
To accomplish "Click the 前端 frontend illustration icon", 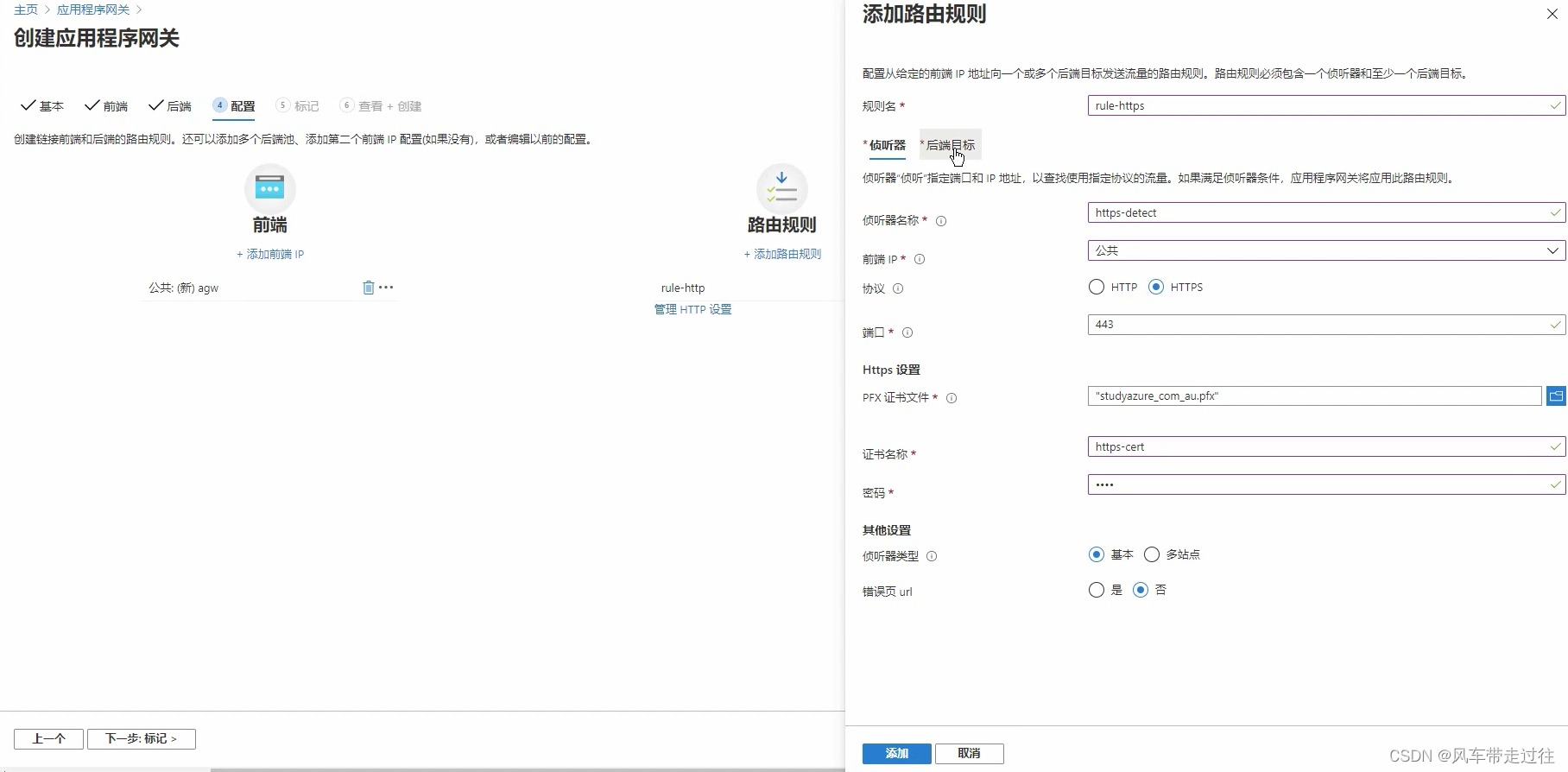I will (x=270, y=188).
